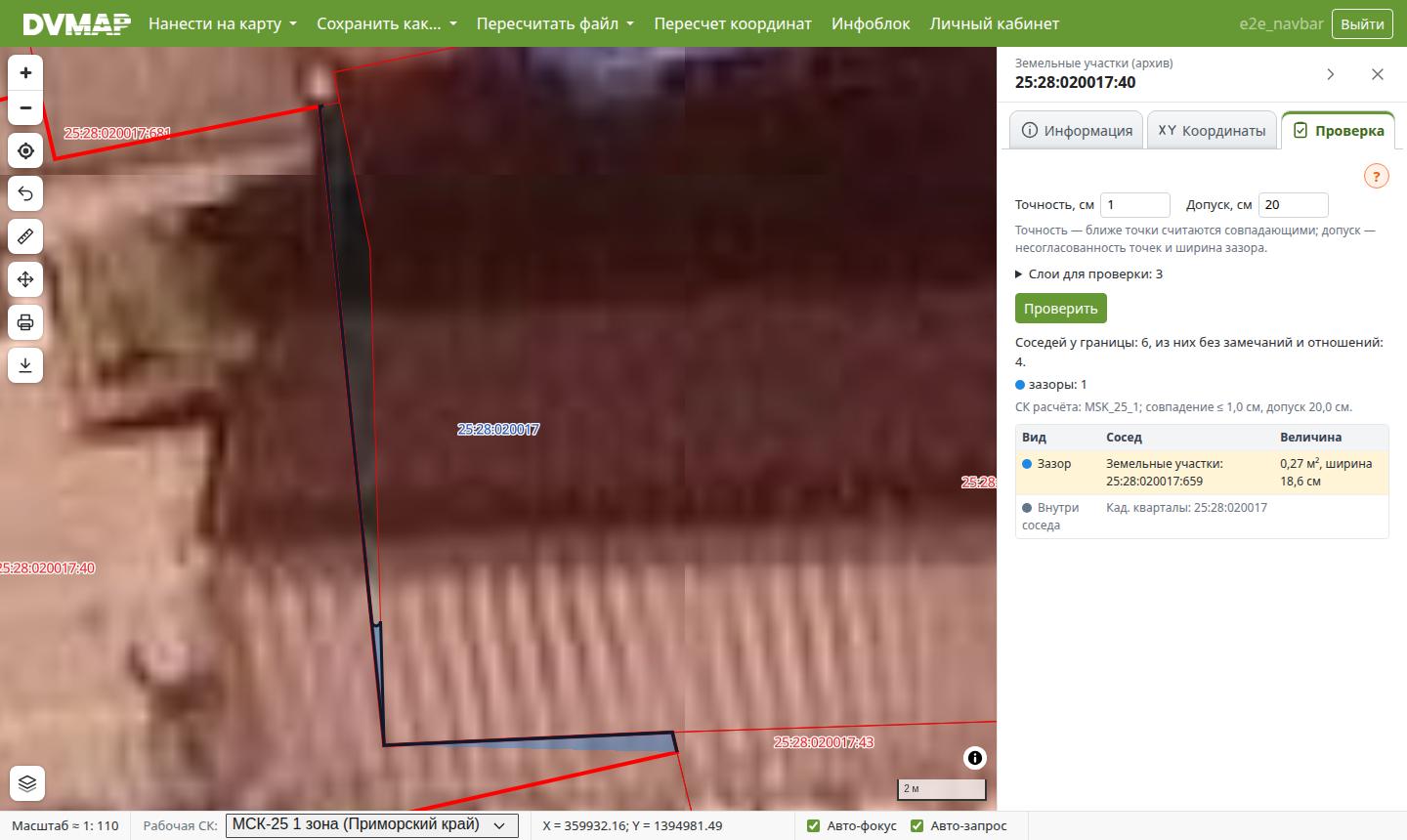Click the map label 25:28:020017:43
This screenshot has width=1407, height=840.
[824, 742]
